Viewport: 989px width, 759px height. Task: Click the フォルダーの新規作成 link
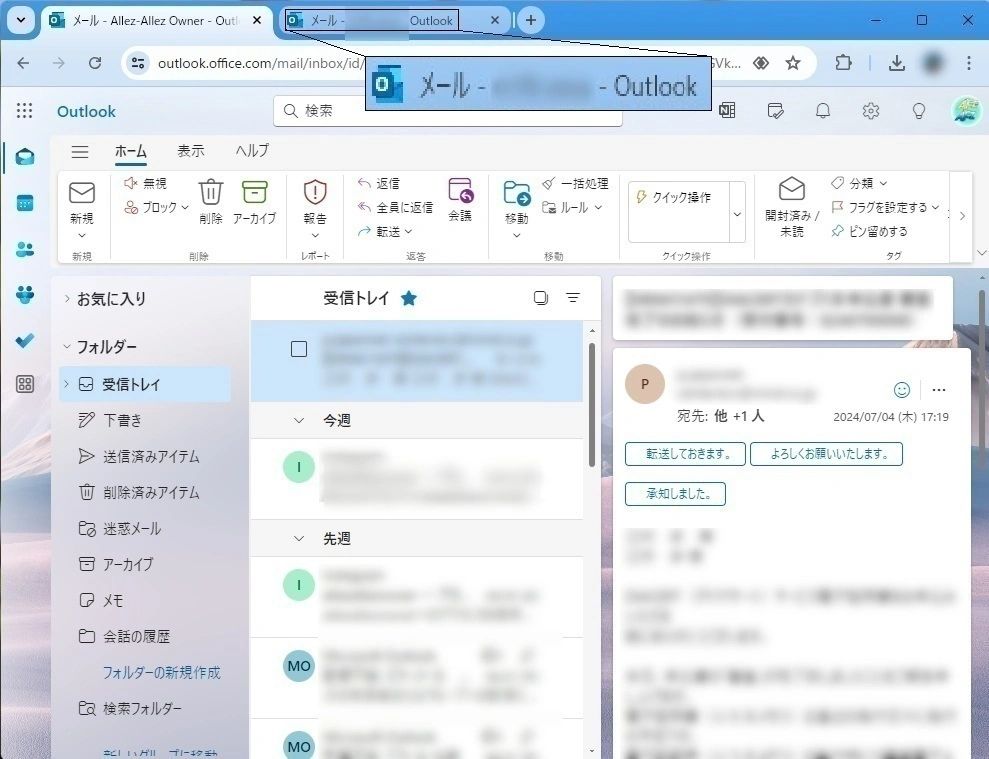click(161, 673)
